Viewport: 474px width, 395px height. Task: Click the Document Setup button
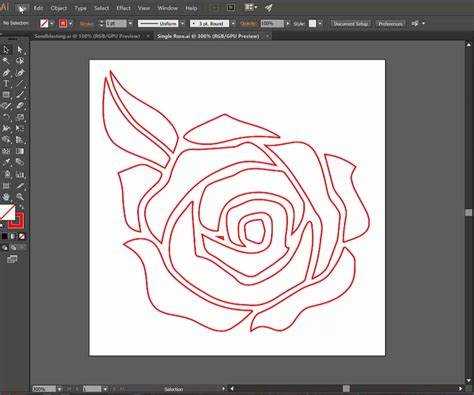tap(351, 24)
